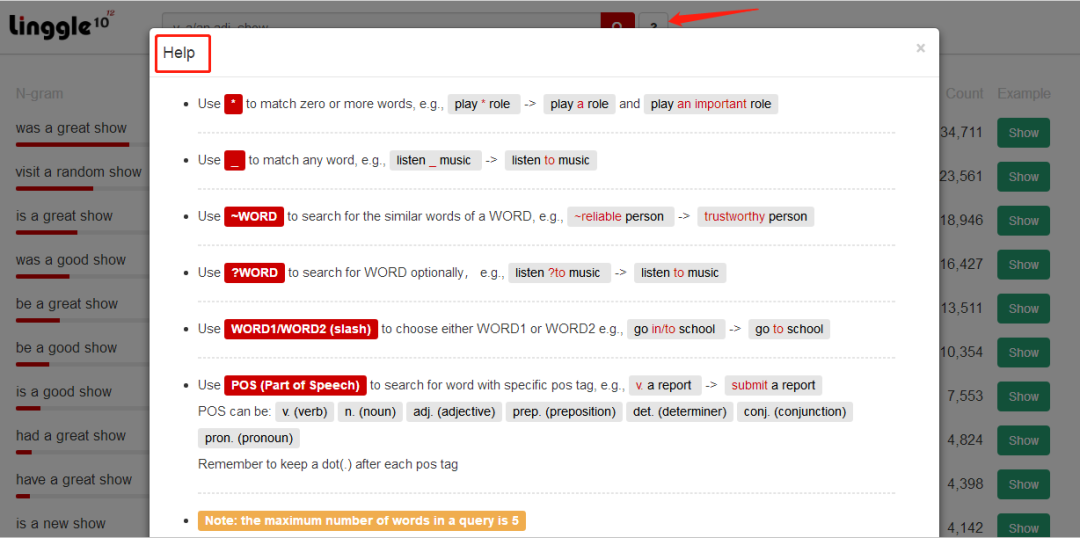
Task: Click the red search magnifier button
Action: [618, 22]
